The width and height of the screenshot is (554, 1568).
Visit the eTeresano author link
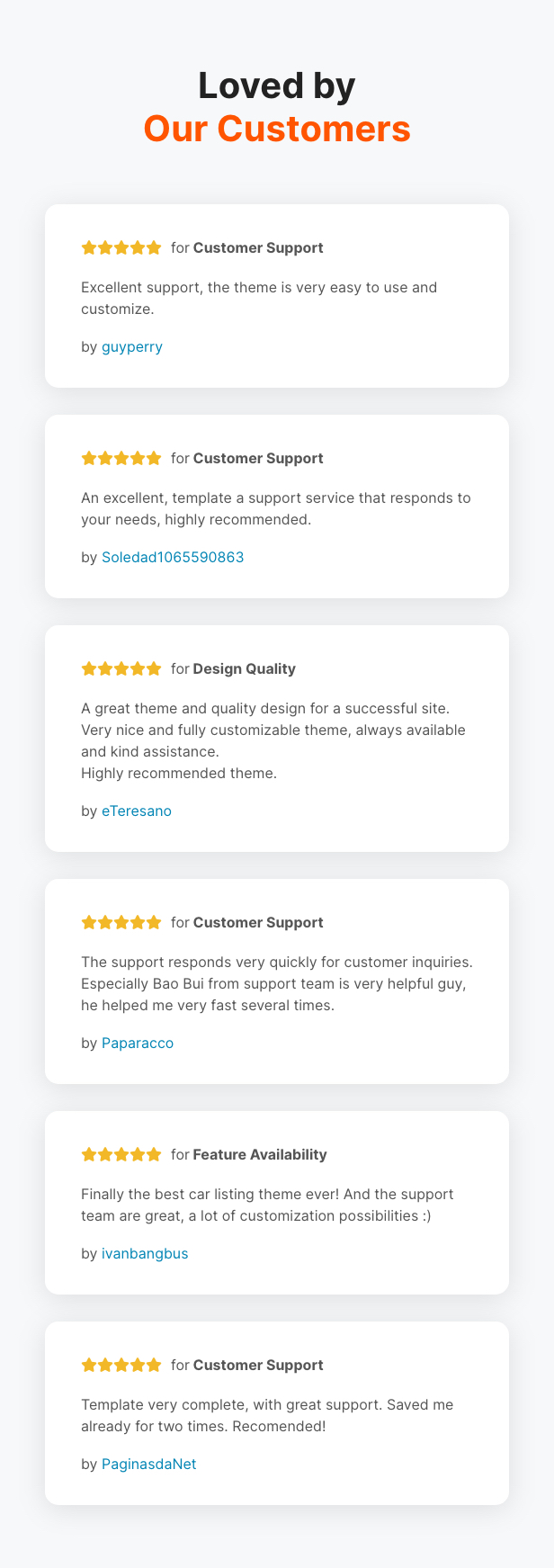[x=137, y=811]
